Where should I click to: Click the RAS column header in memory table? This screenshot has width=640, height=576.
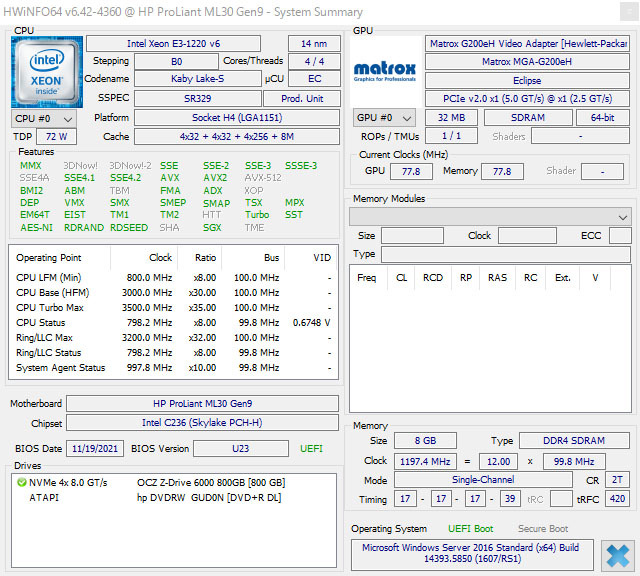pos(498,278)
